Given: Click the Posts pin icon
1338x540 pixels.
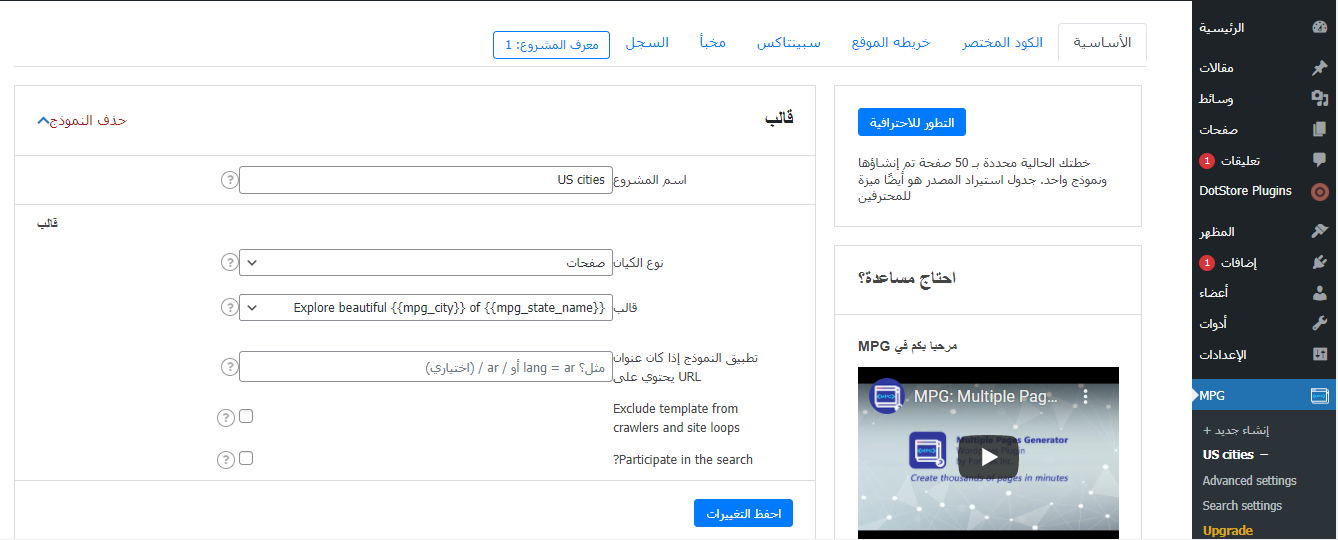Looking at the screenshot, I should pos(1319,68).
